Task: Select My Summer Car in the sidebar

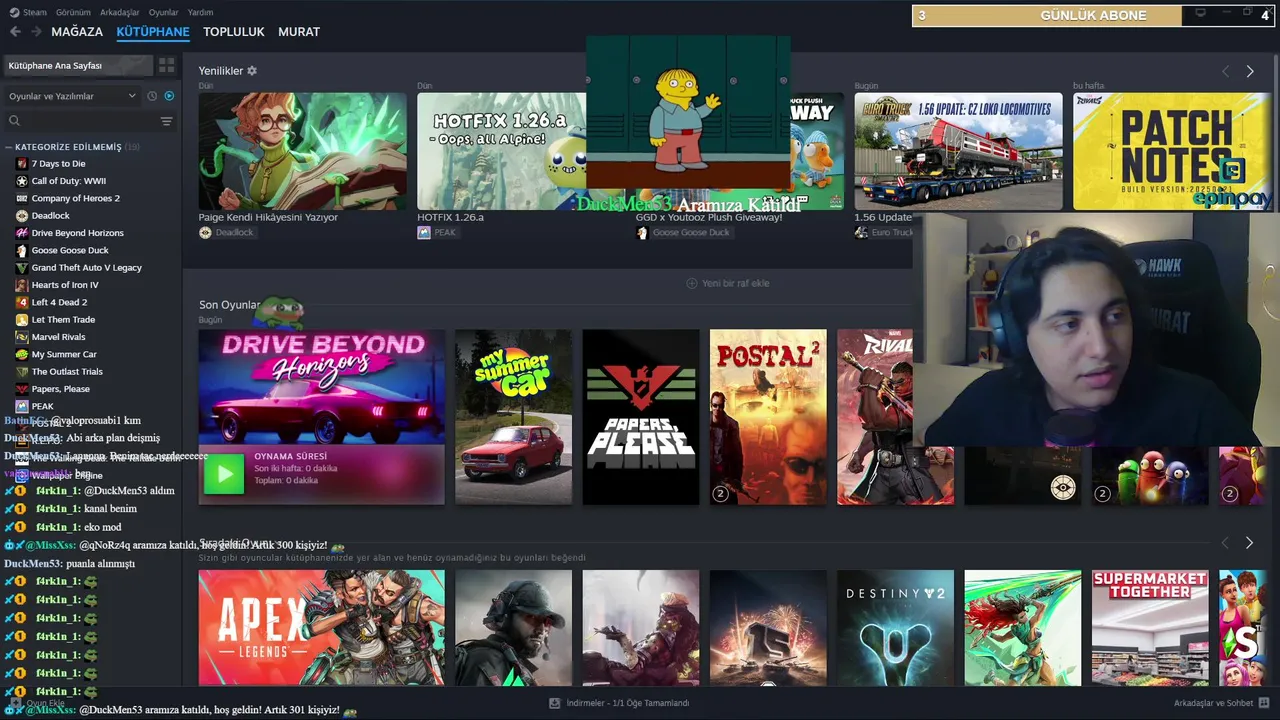Action: 64,354
